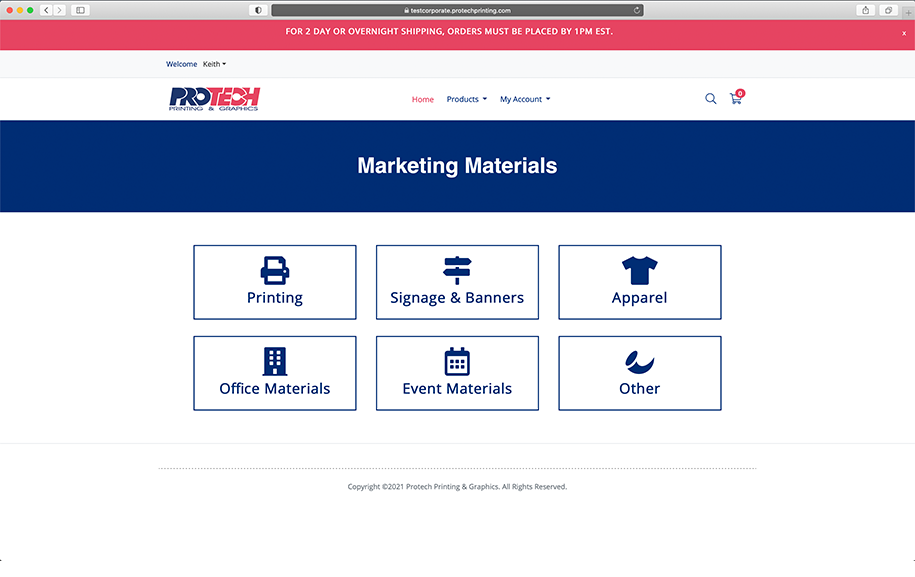Open the Keith user dropdown
Image resolution: width=915 pixels, height=577 pixels.
214,64
